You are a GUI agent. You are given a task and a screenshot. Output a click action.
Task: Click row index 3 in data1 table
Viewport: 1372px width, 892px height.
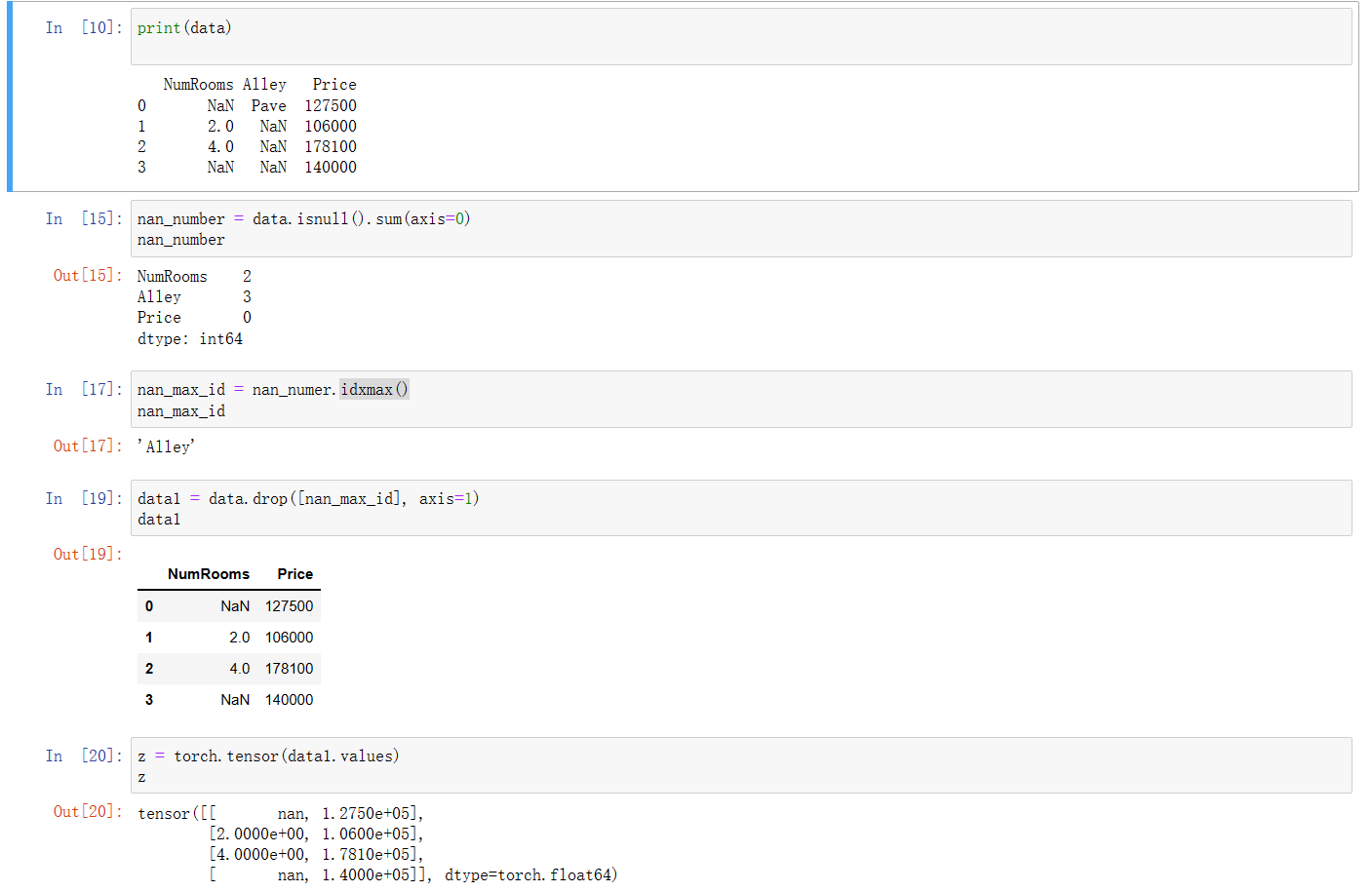click(149, 700)
